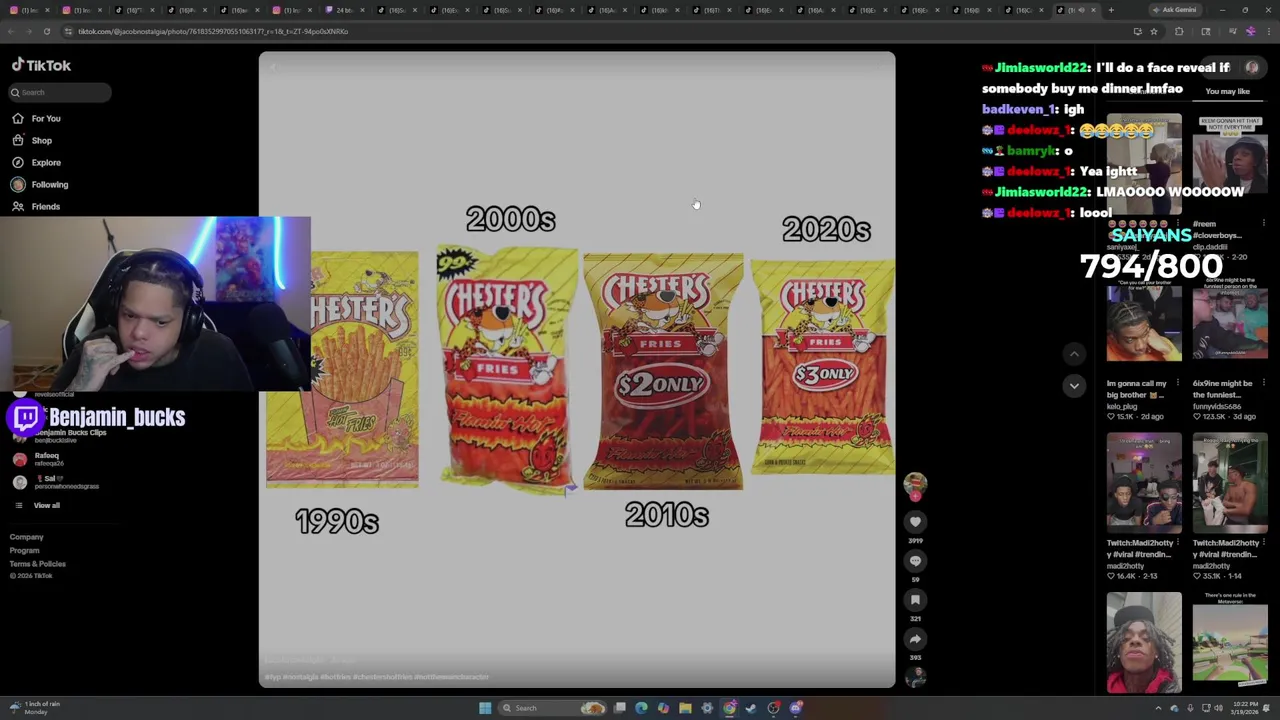Click the Friends people icon

coord(18,206)
